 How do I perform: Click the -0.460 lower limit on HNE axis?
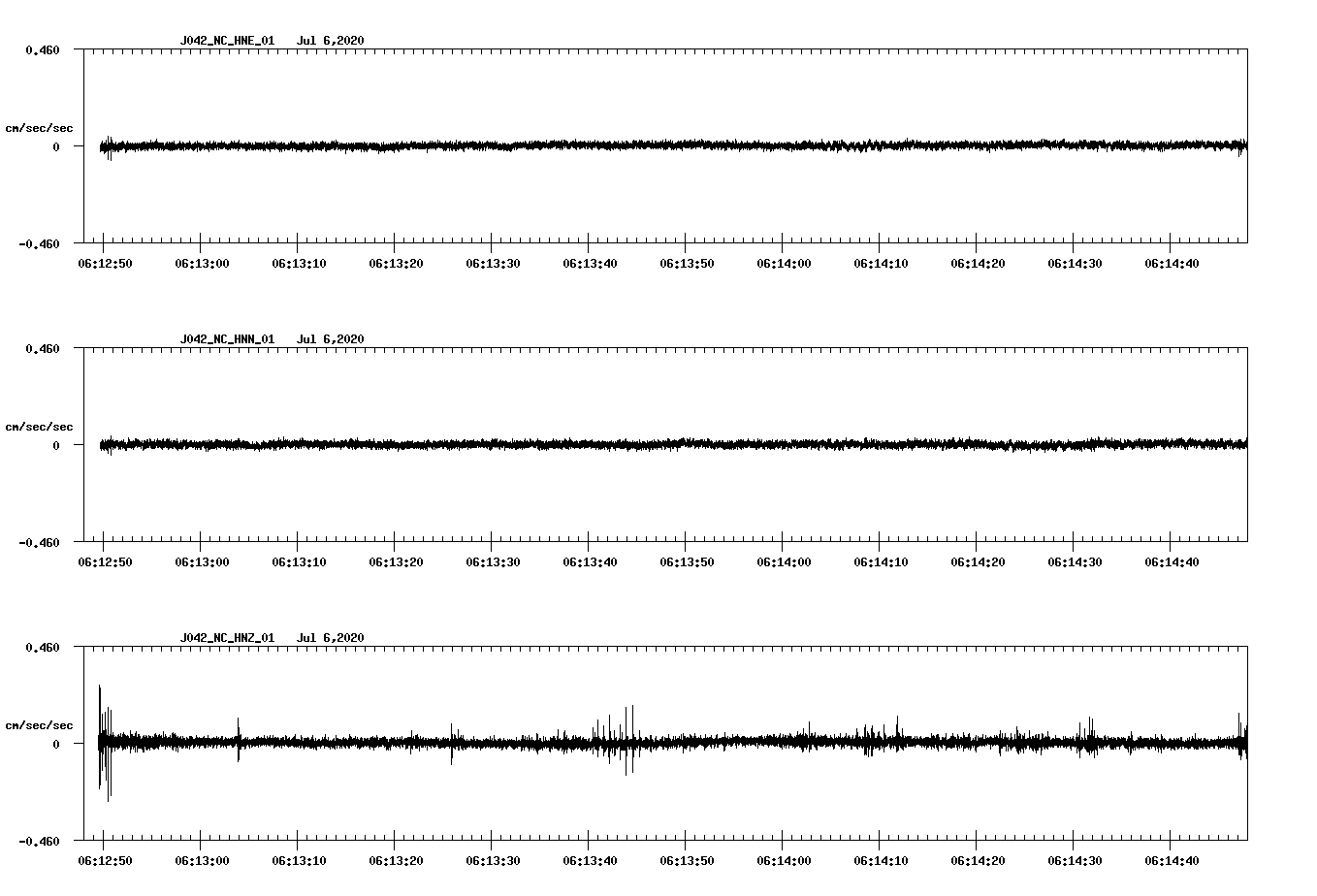point(39,244)
